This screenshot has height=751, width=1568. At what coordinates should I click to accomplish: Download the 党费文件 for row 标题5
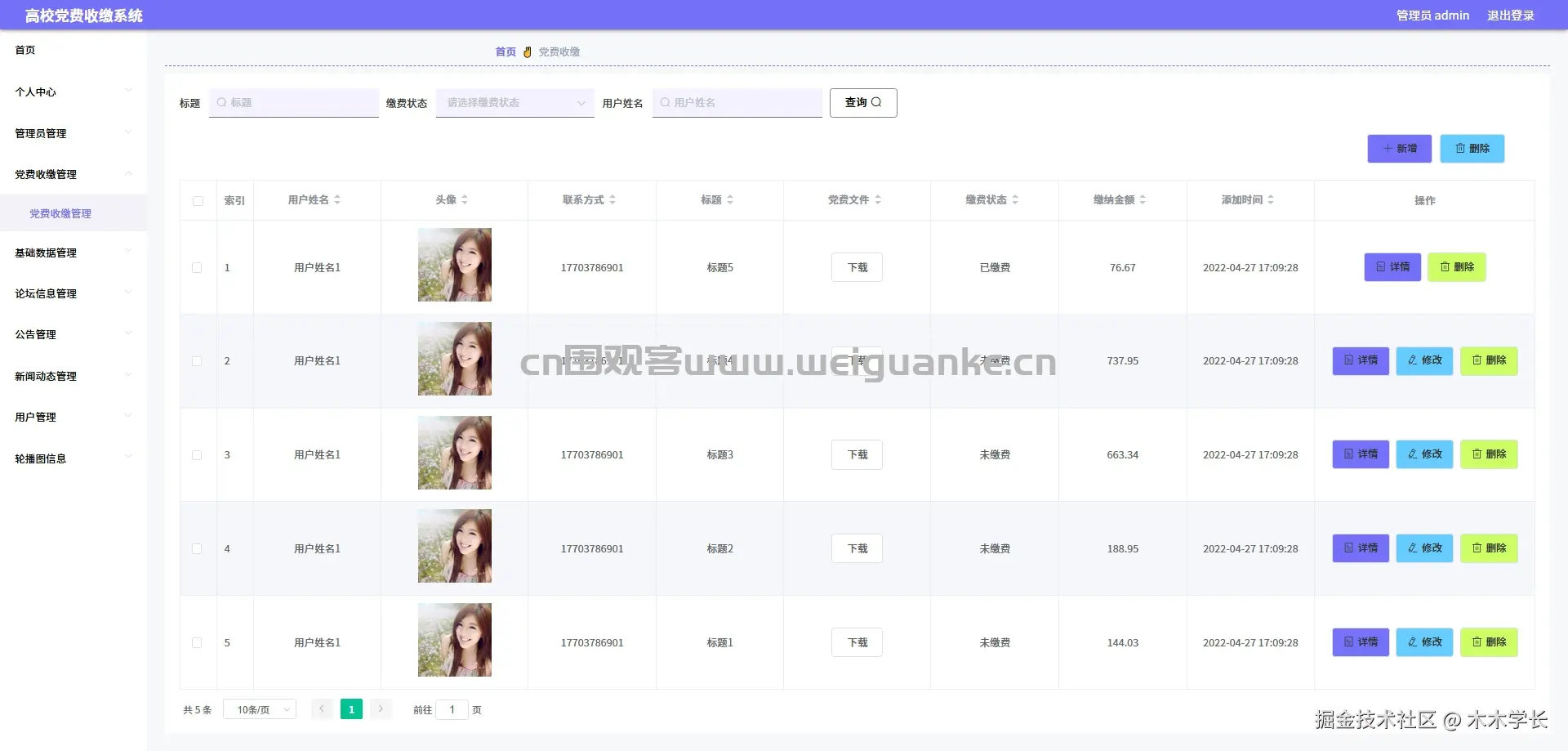point(857,267)
